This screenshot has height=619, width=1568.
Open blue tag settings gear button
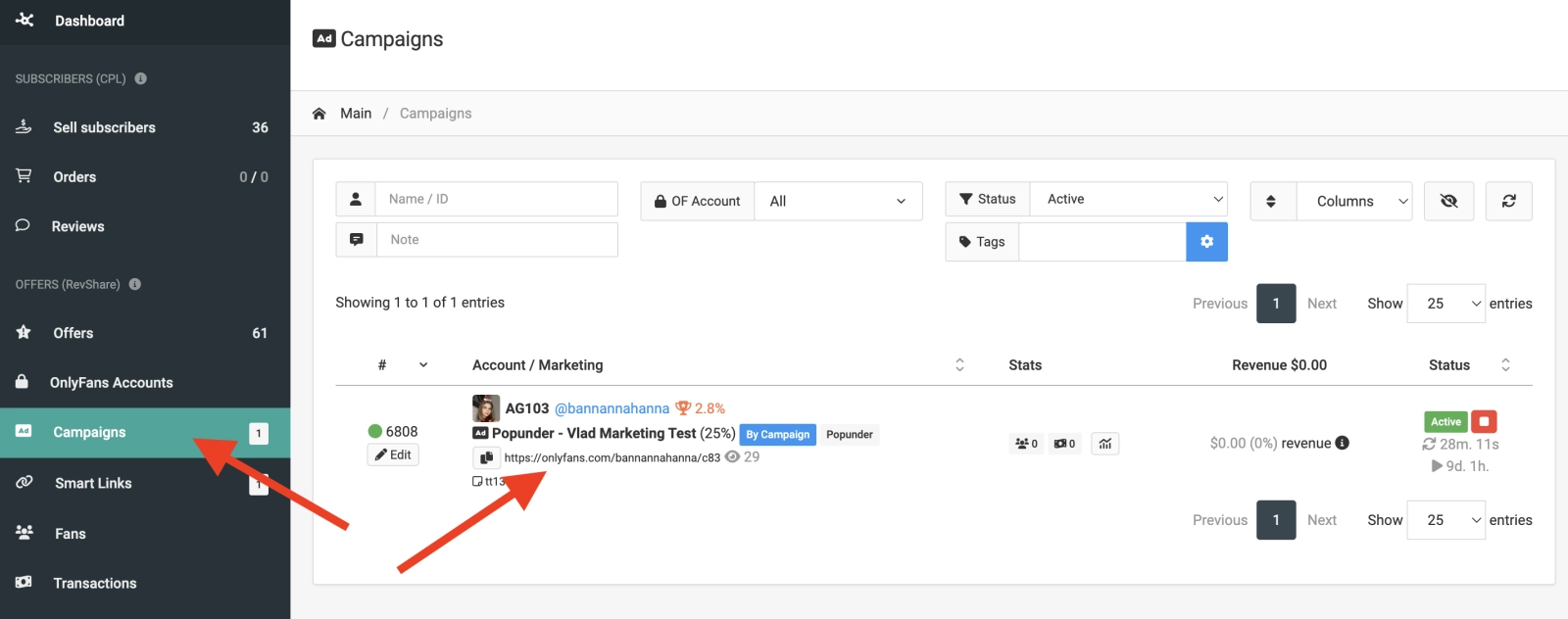pos(1206,242)
